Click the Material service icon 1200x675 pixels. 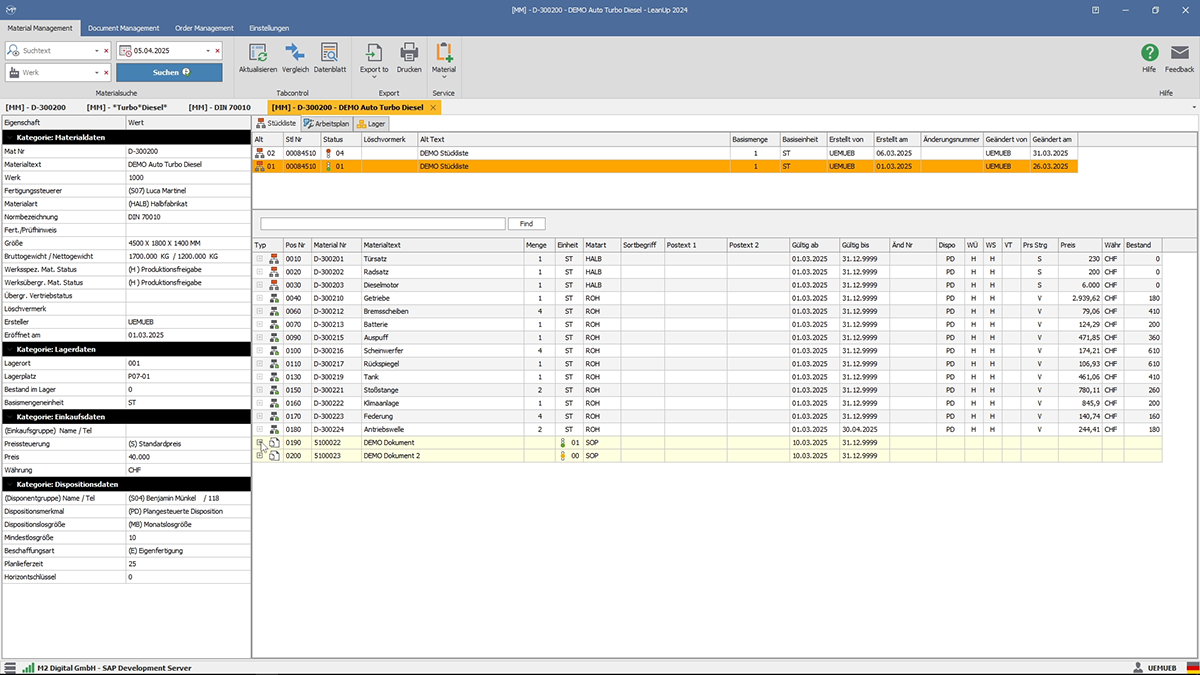[443, 55]
